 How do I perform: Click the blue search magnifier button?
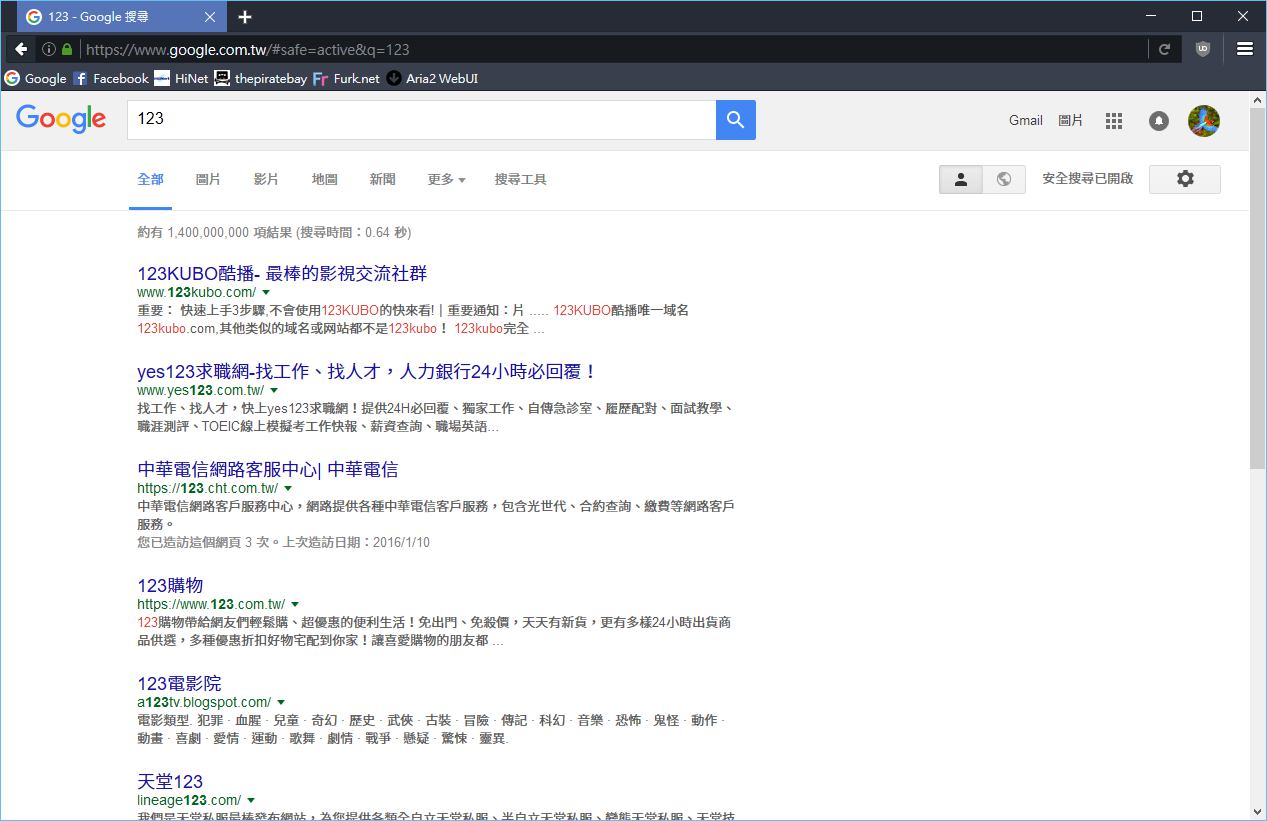(735, 120)
